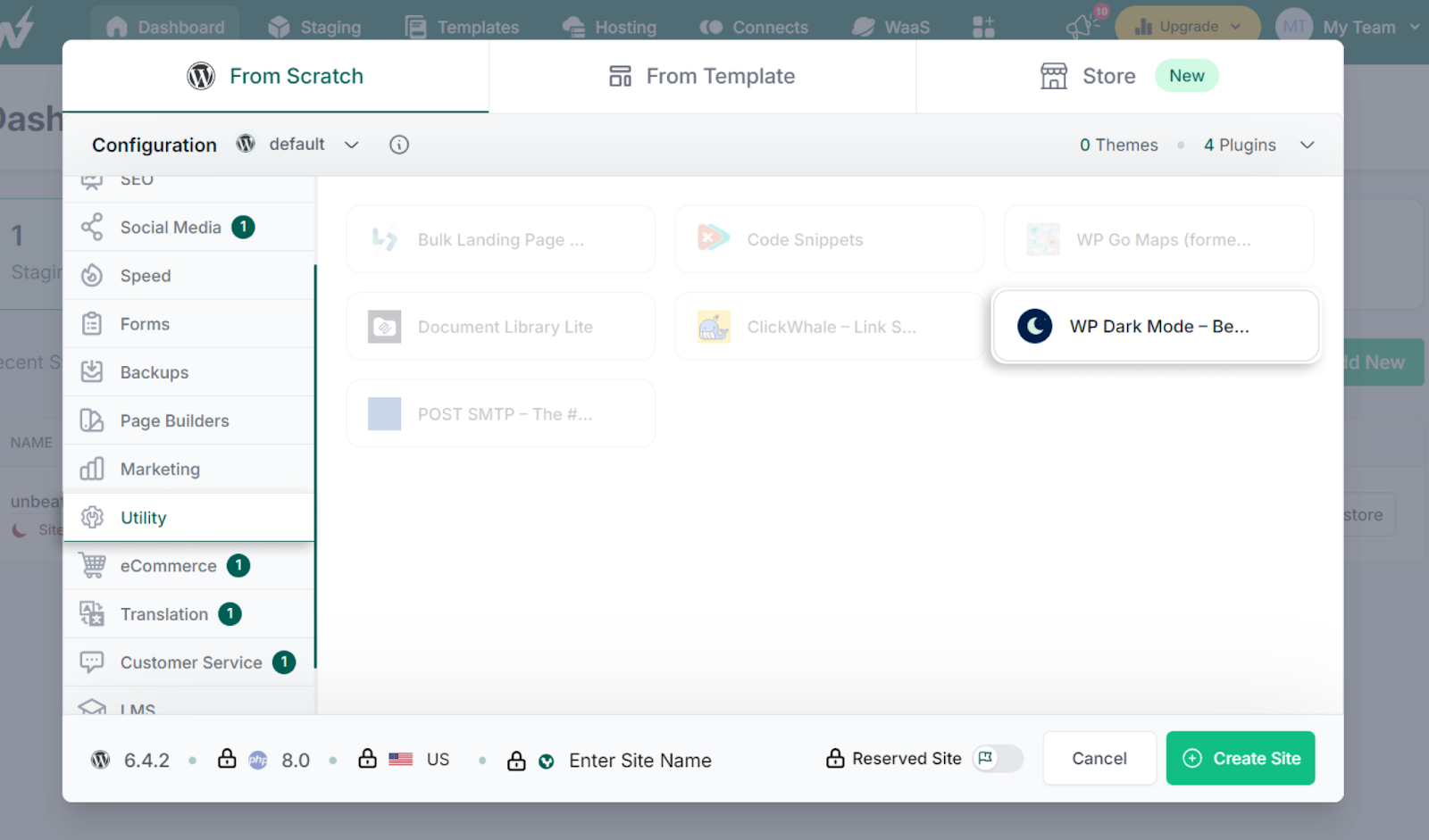1429x840 pixels.
Task: Open the US region selector
Action: coord(404,760)
